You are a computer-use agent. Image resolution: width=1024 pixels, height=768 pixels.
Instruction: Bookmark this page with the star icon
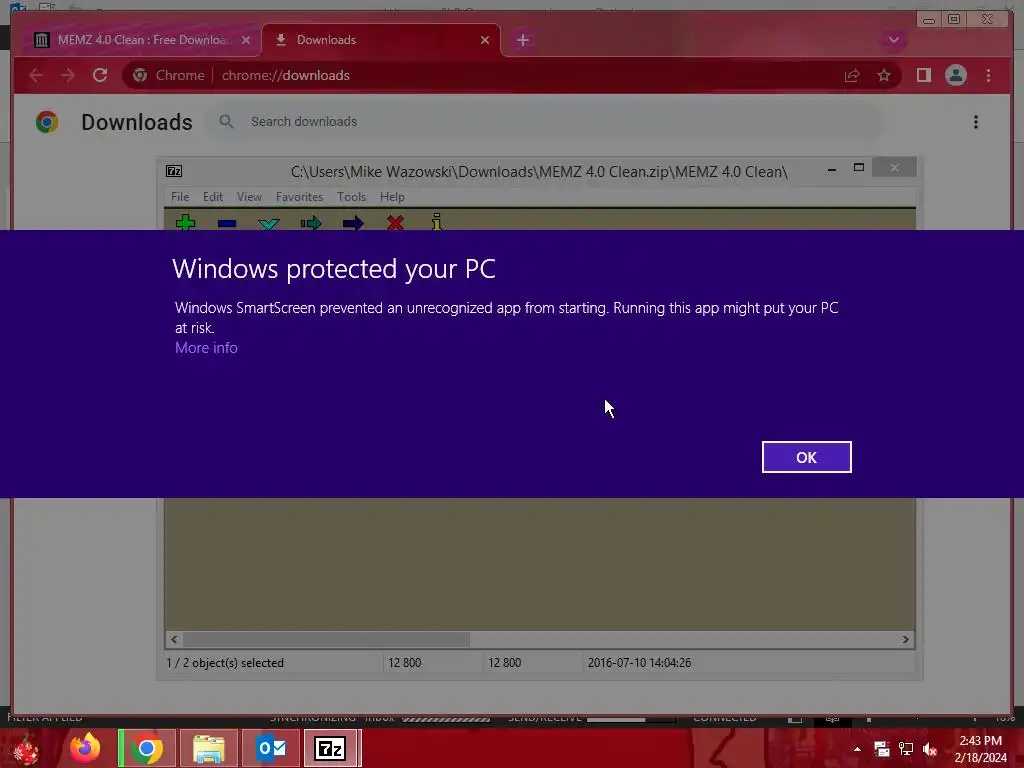[x=884, y=76]
